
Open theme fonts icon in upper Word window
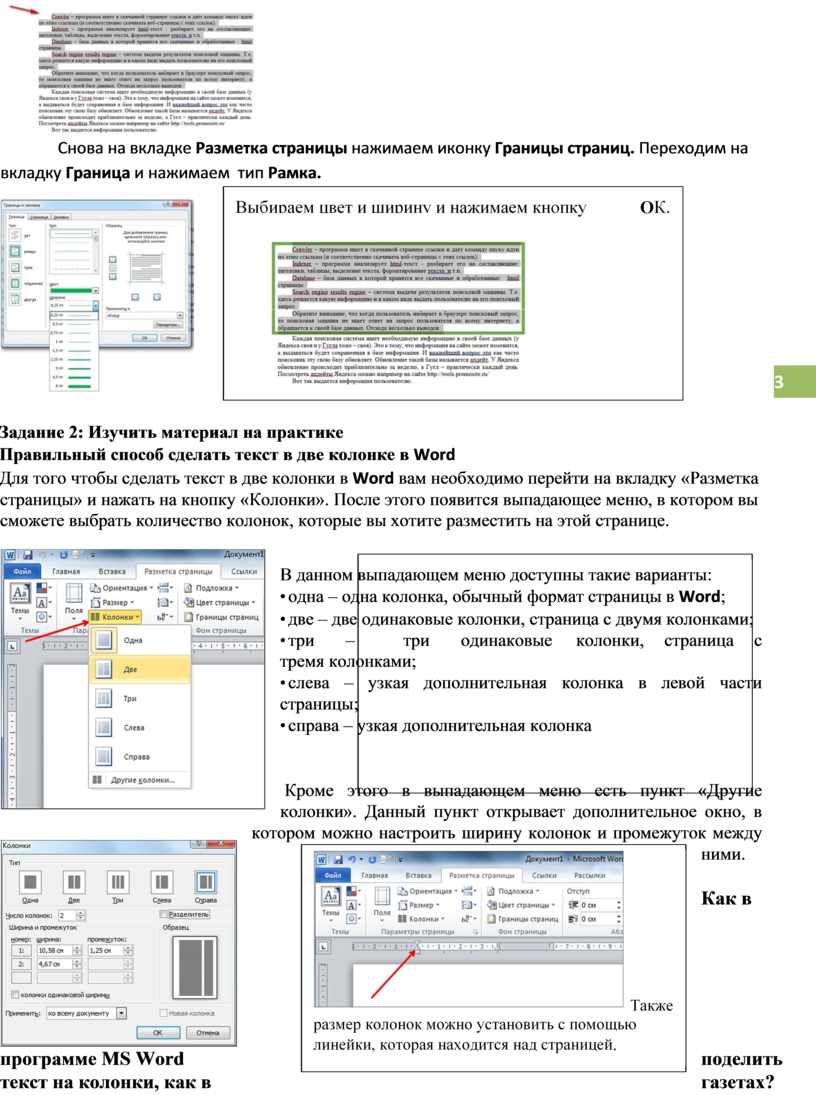pos(42,603)
